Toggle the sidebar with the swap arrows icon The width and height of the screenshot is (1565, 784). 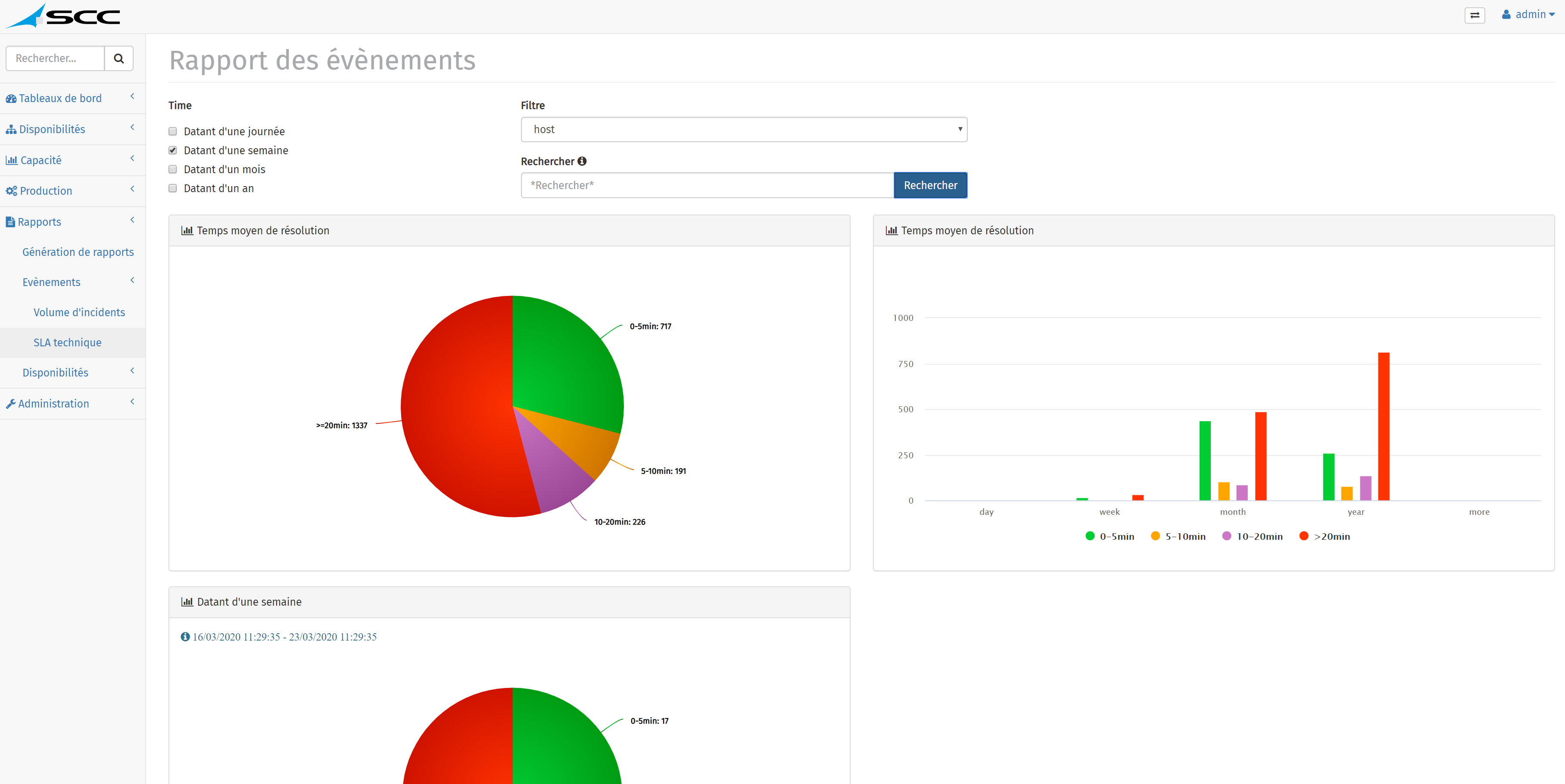[x=1475, y=15]
